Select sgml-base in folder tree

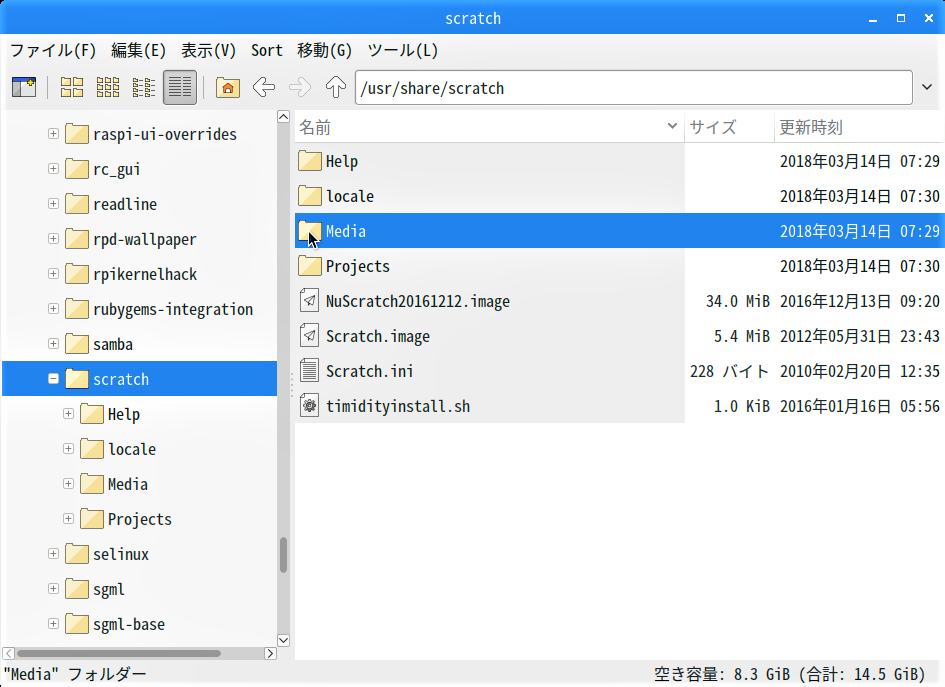[129, 624]
